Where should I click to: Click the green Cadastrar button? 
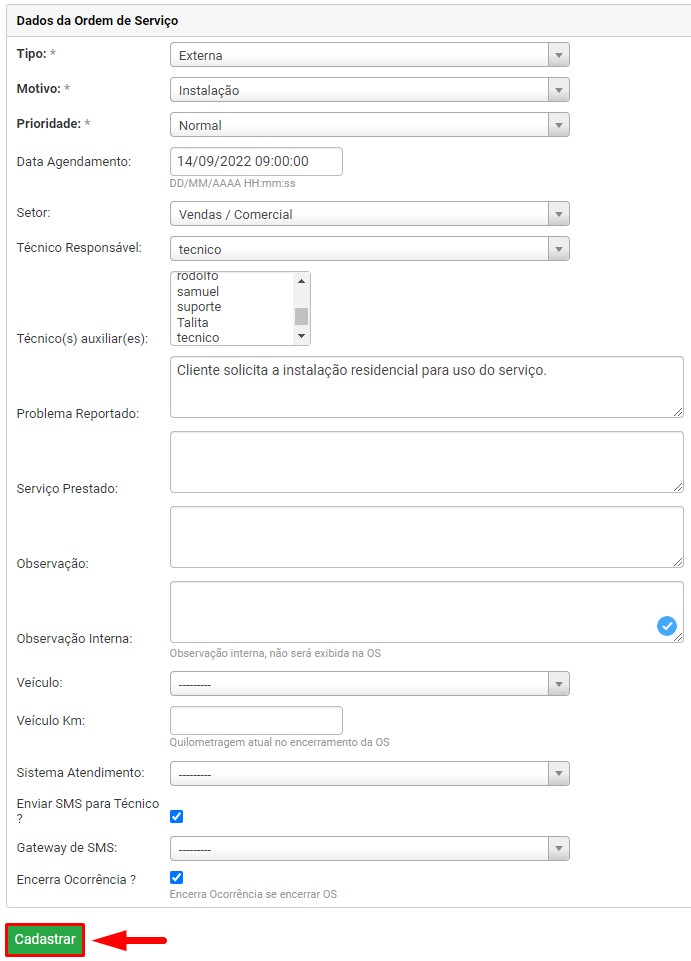tap(45, 940)
